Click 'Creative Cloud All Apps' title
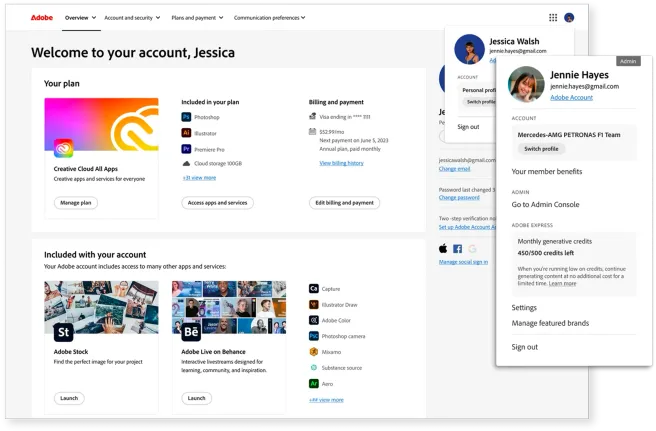 (x=86, y=169)
